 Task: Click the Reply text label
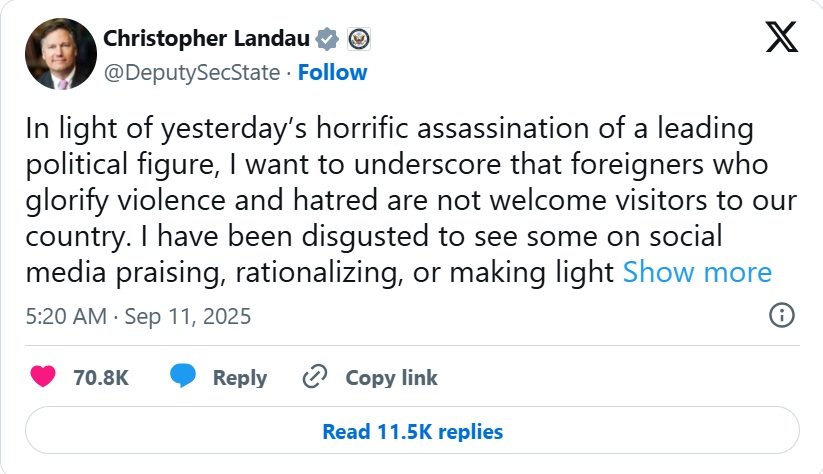point(239,378)
